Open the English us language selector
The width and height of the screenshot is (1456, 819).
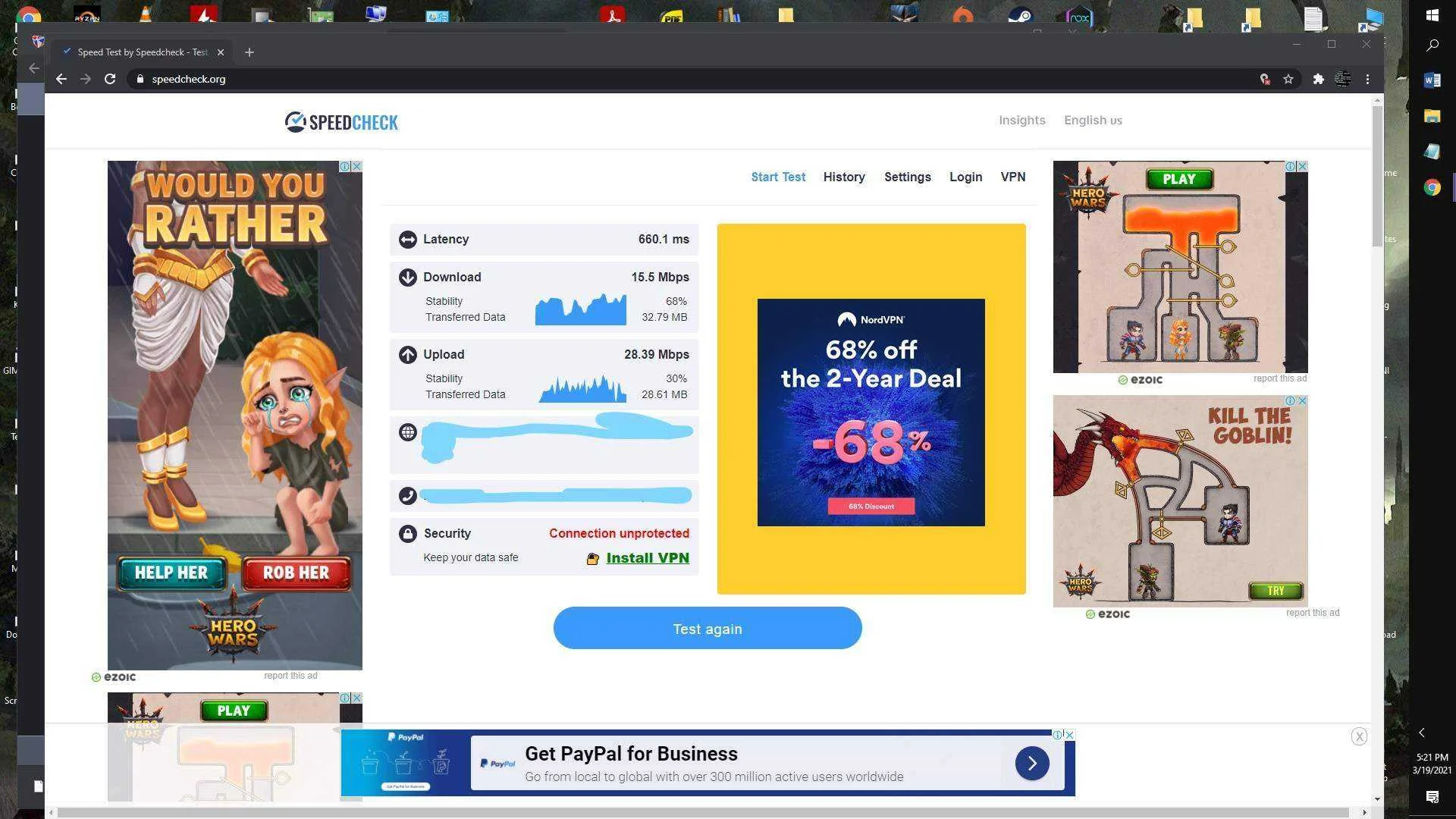tap(1093, 121)
